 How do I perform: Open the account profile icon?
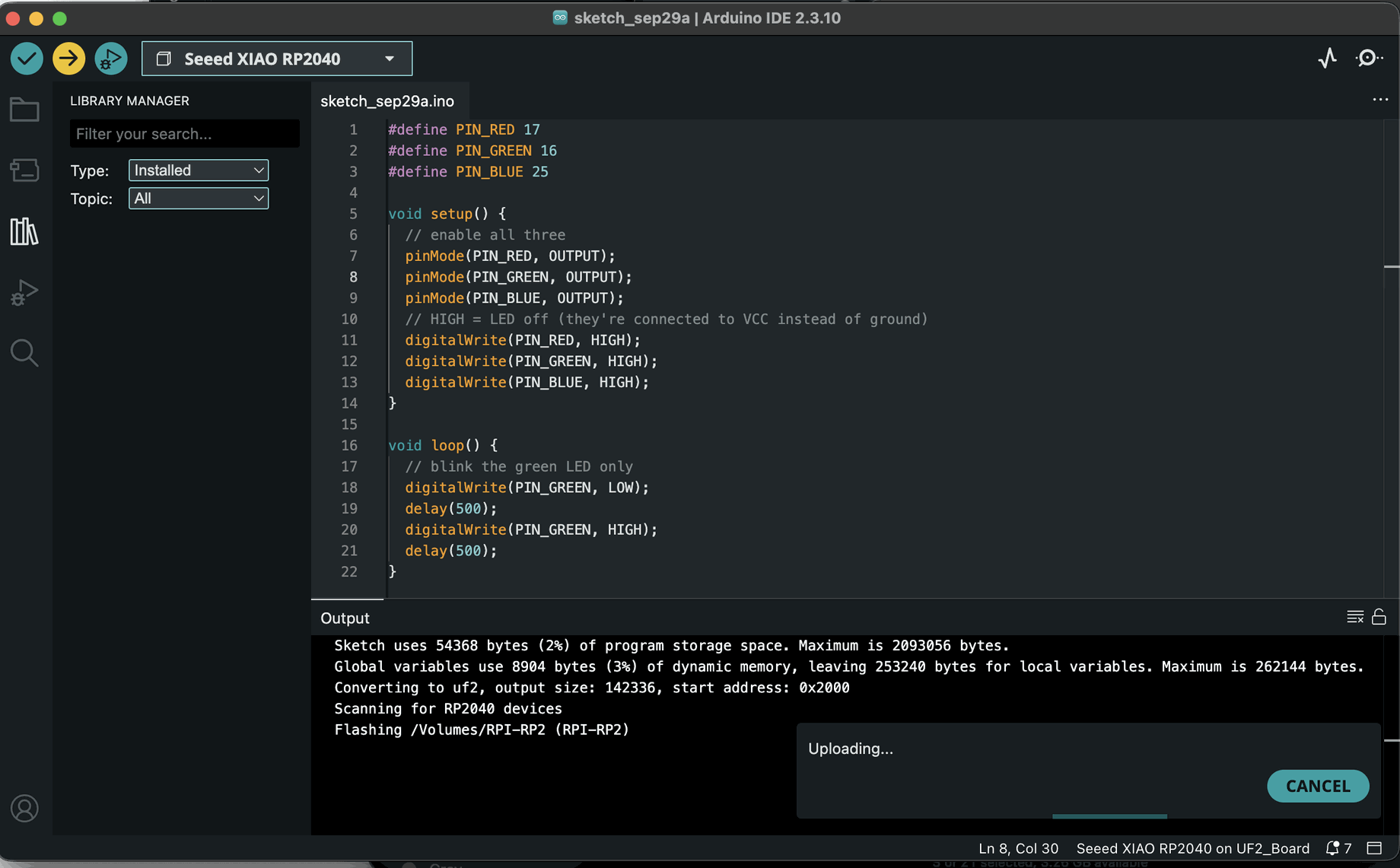click(x=24, y=809)
